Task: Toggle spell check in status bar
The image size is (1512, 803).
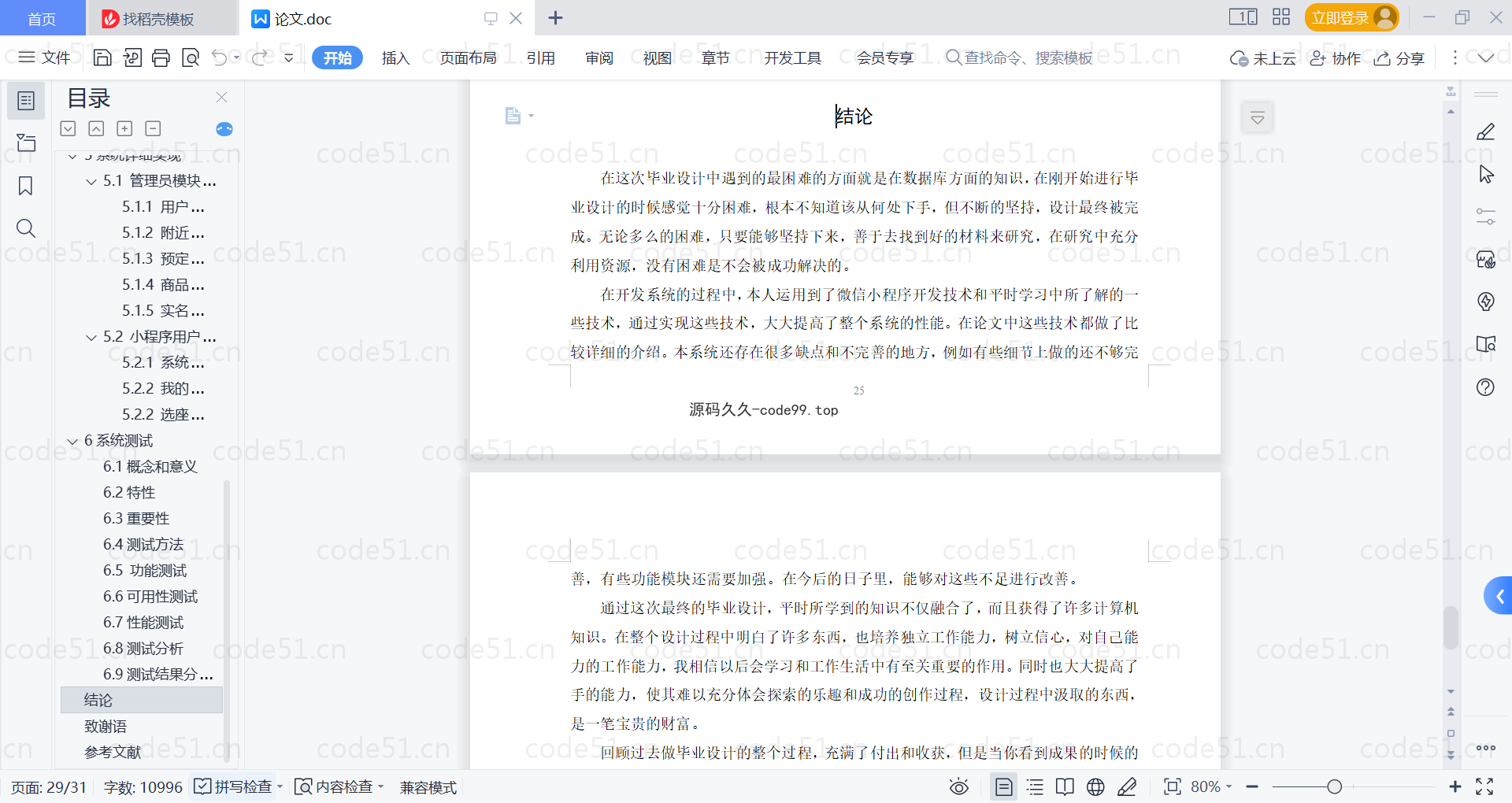Action: tap(238, 786)
